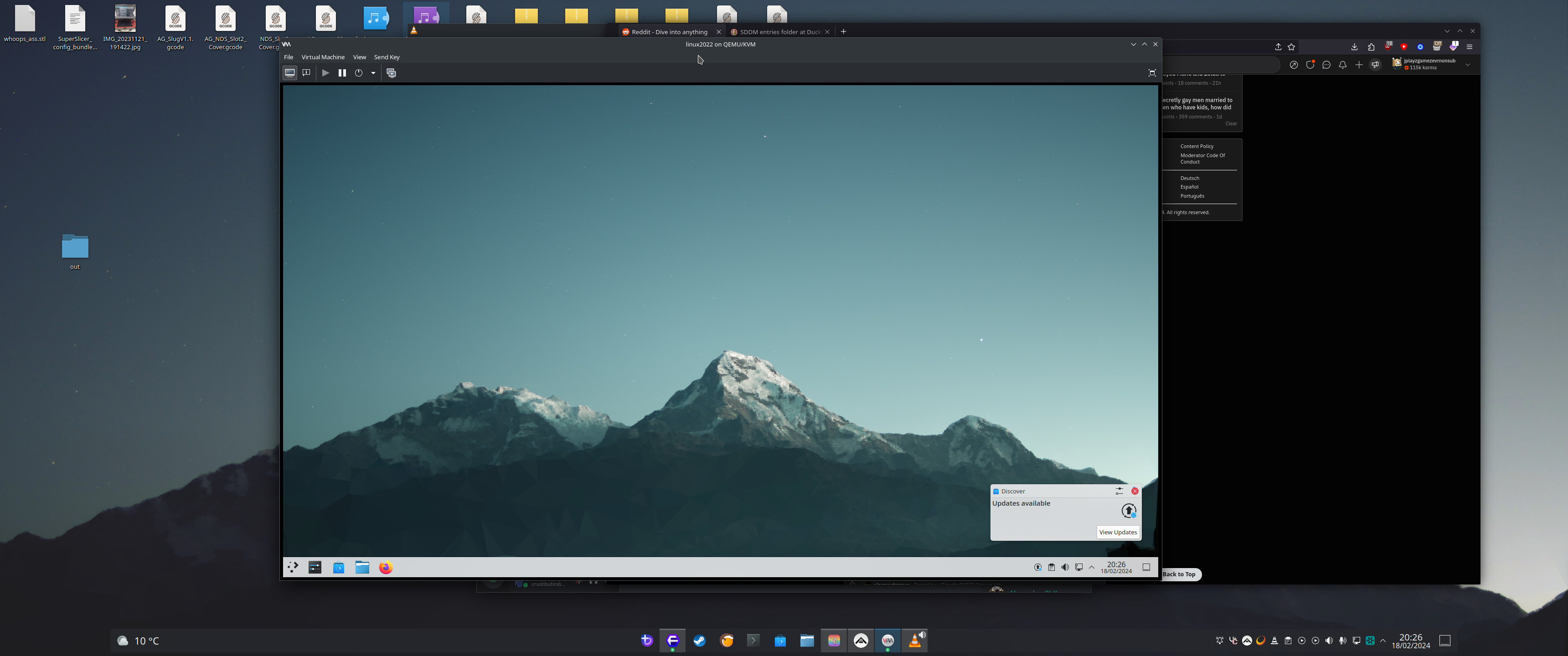Expand host system tray hidden icons
This screenshot has height=656, width=1568.
pyautogui.click(x=1383, y=640)
